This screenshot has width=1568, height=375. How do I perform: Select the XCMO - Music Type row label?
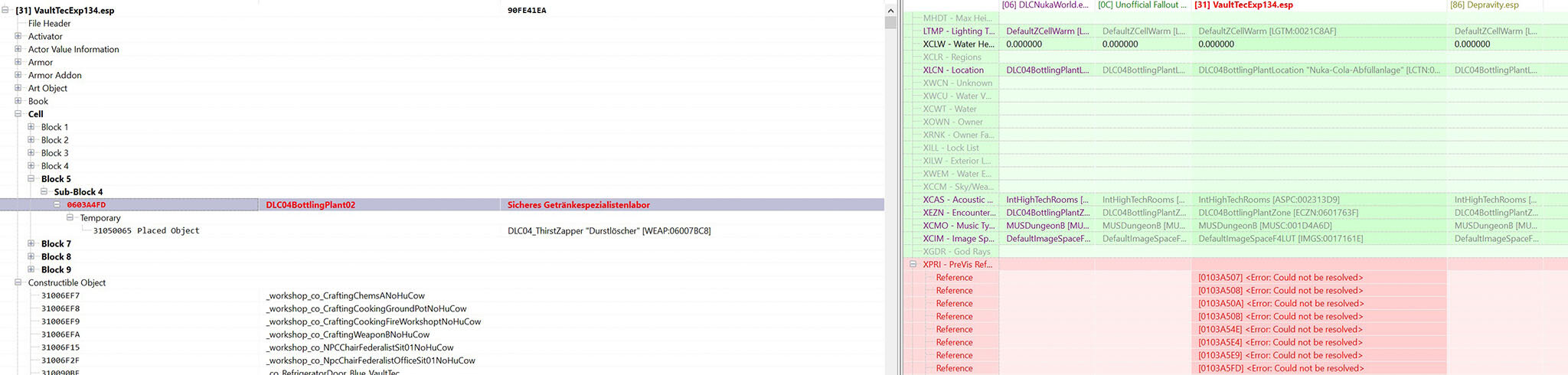click(x=959, y=226)
